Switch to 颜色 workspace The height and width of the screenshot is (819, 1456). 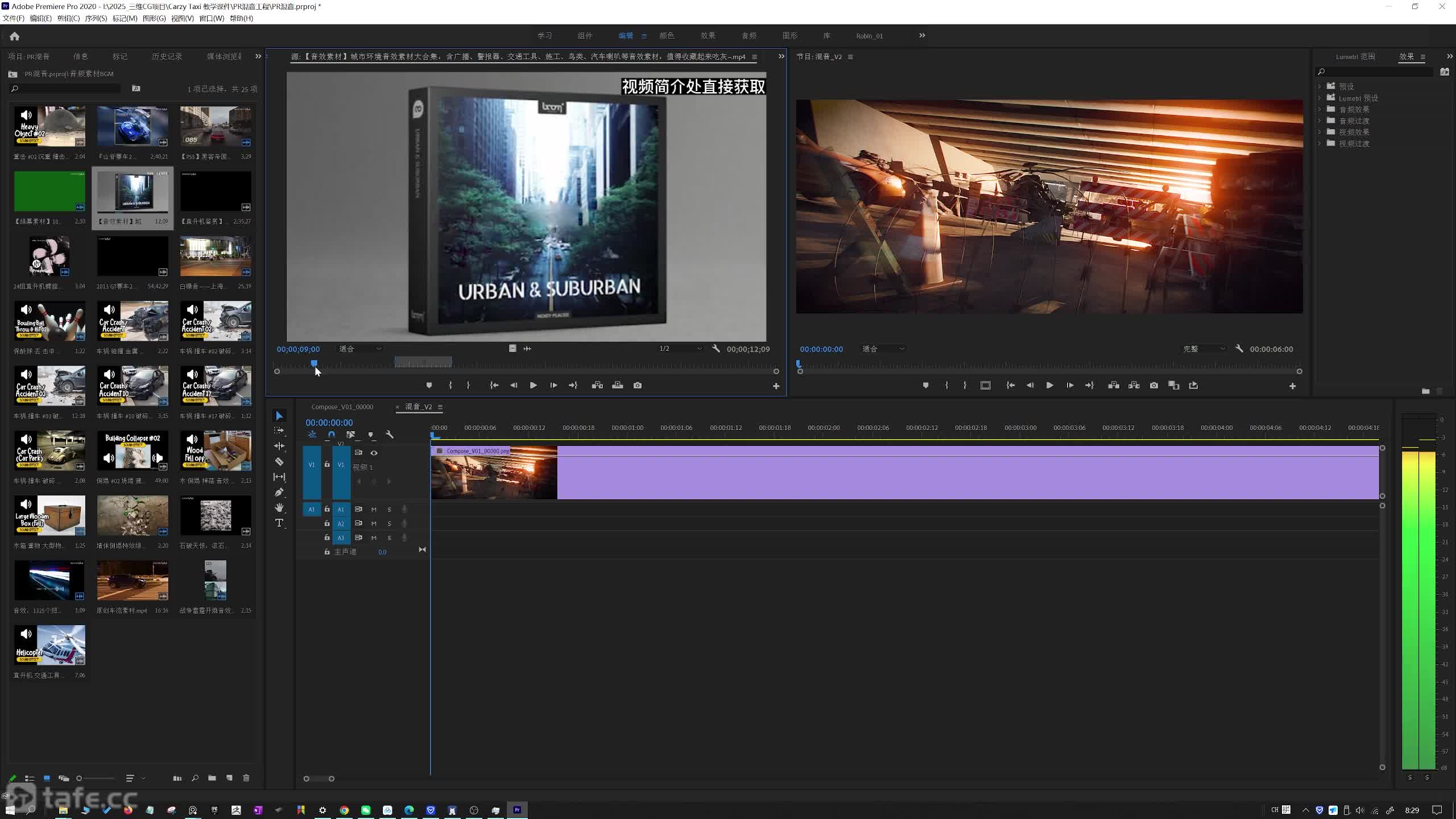pyautogui.click(x=666, y=35)
